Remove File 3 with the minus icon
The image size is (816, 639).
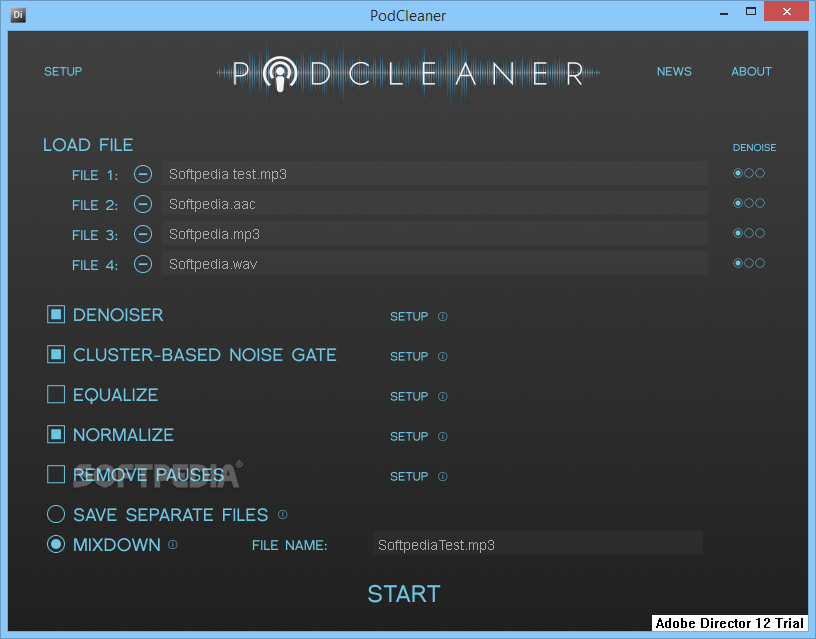[143, 234]
